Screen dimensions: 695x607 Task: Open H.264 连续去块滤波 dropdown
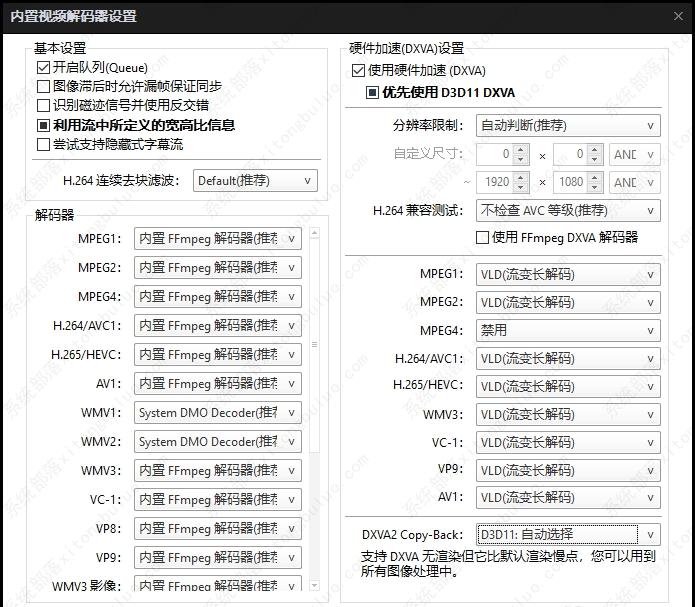[x=255, y=181]
